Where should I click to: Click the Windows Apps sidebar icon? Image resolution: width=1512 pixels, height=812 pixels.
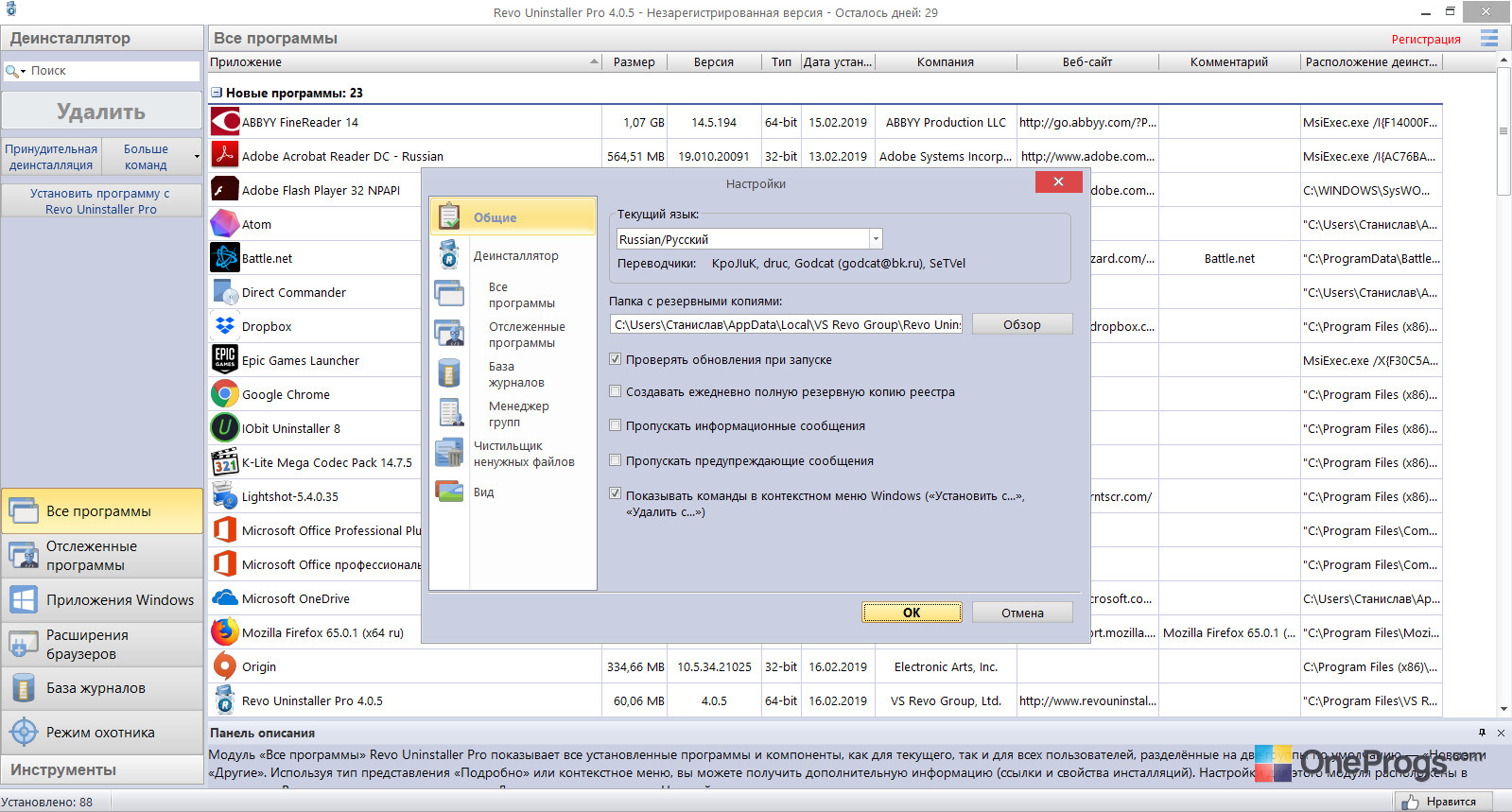pyautogui.click(x=23, y=600)
